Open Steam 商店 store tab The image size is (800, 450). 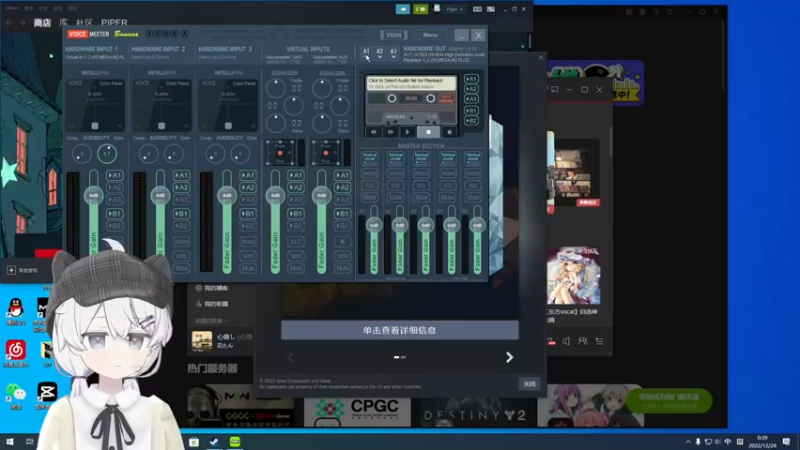coord(42,22)
